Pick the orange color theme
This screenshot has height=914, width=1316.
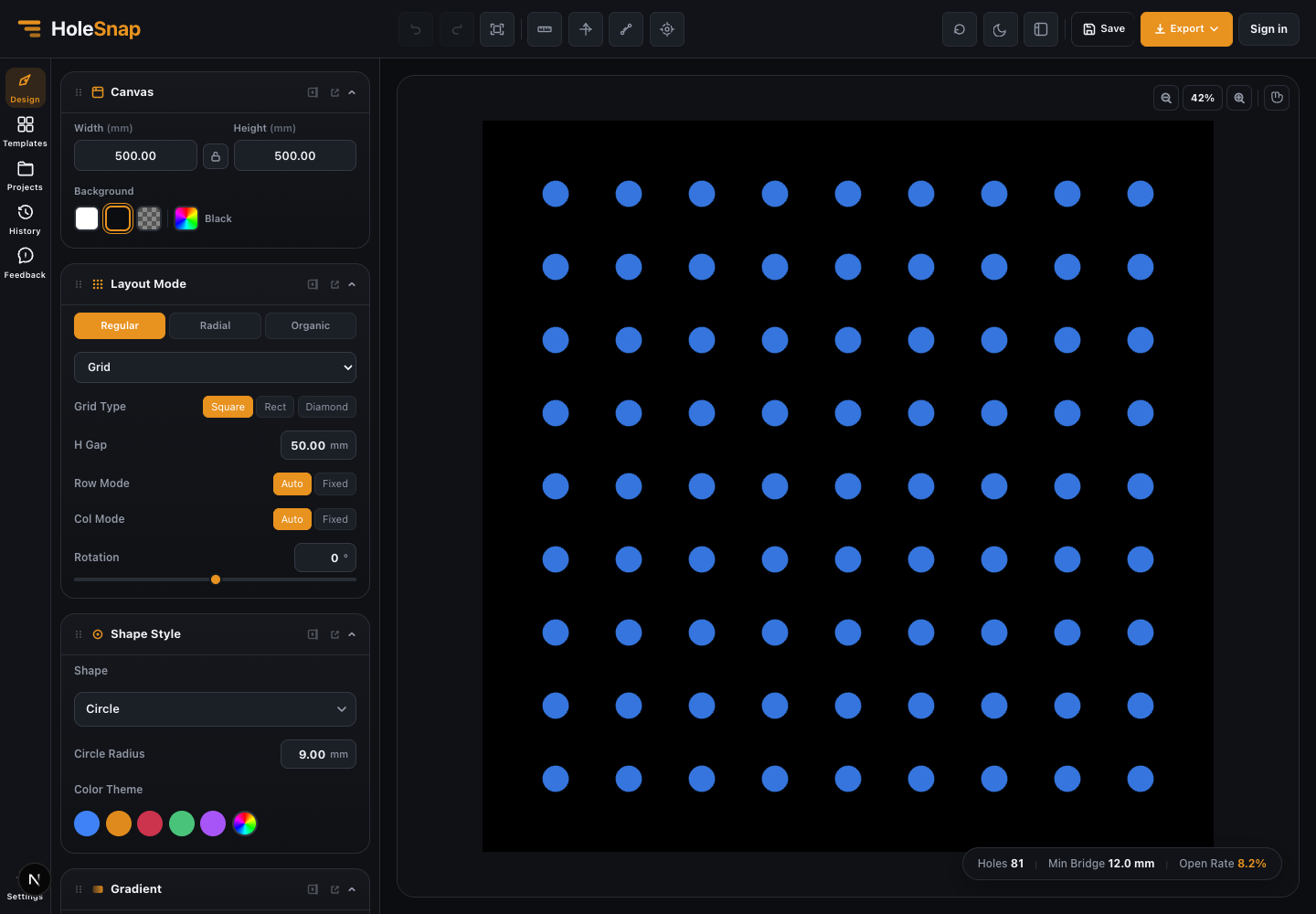119,824
